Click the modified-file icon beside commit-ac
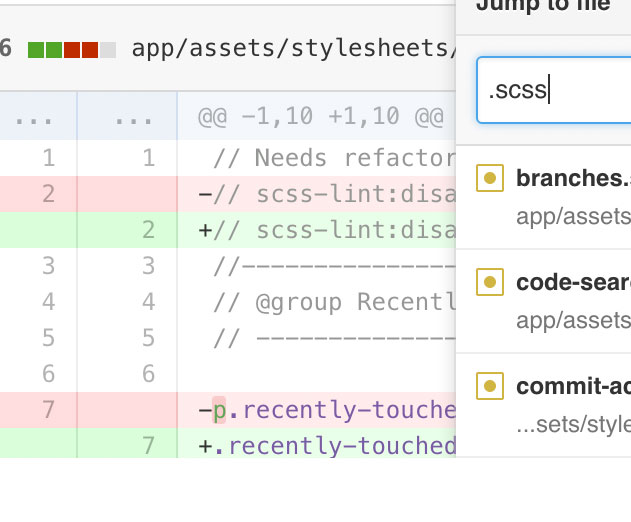 point(490,386)
